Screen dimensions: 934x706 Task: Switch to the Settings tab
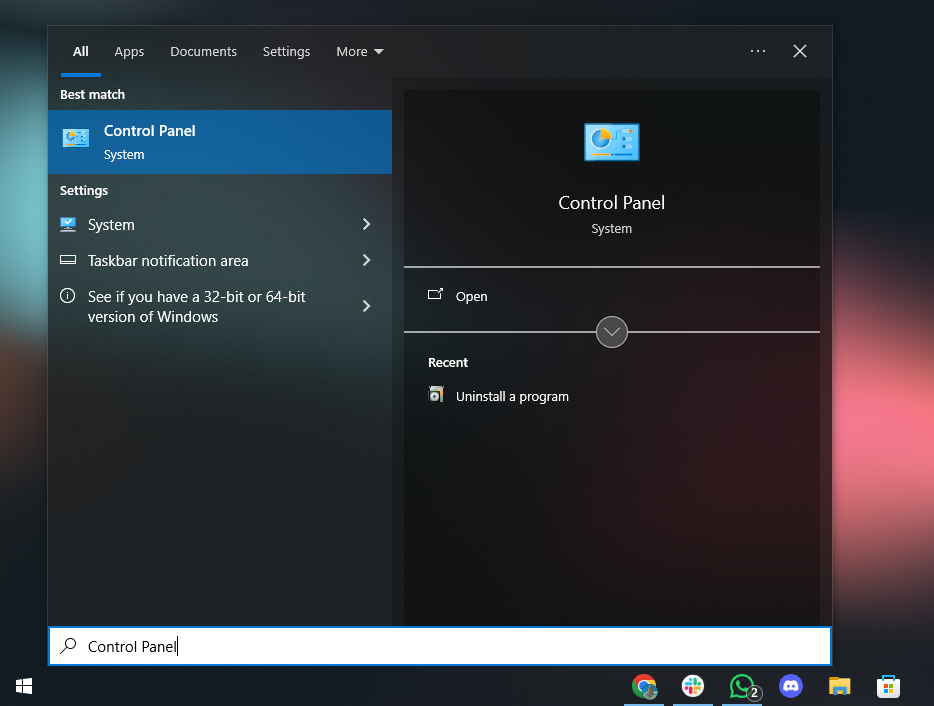point(286,52)
